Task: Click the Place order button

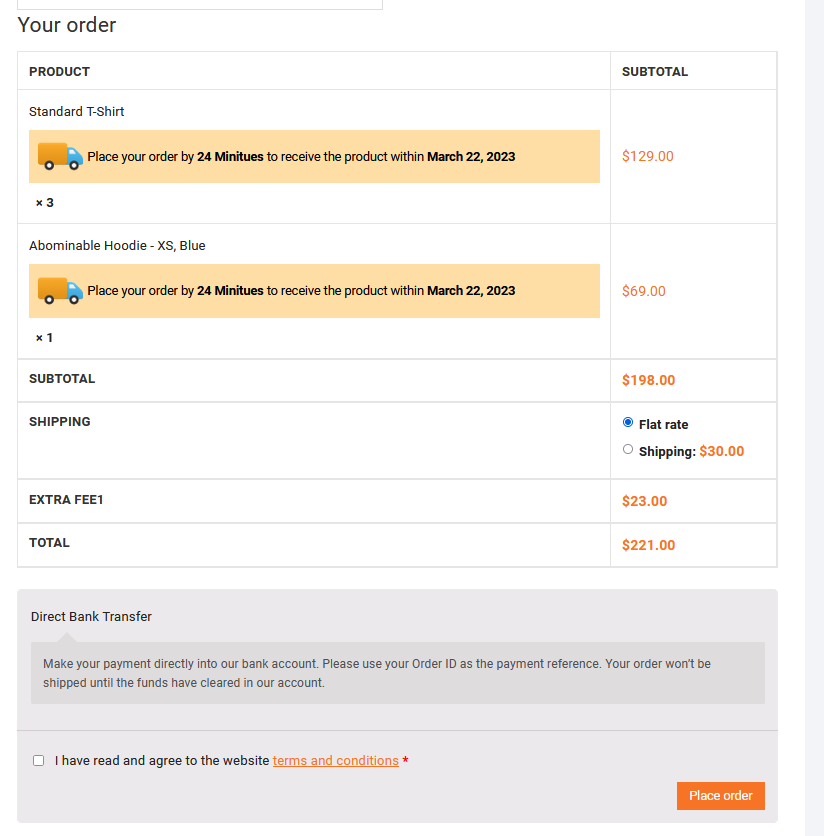Action: [720, 795]
